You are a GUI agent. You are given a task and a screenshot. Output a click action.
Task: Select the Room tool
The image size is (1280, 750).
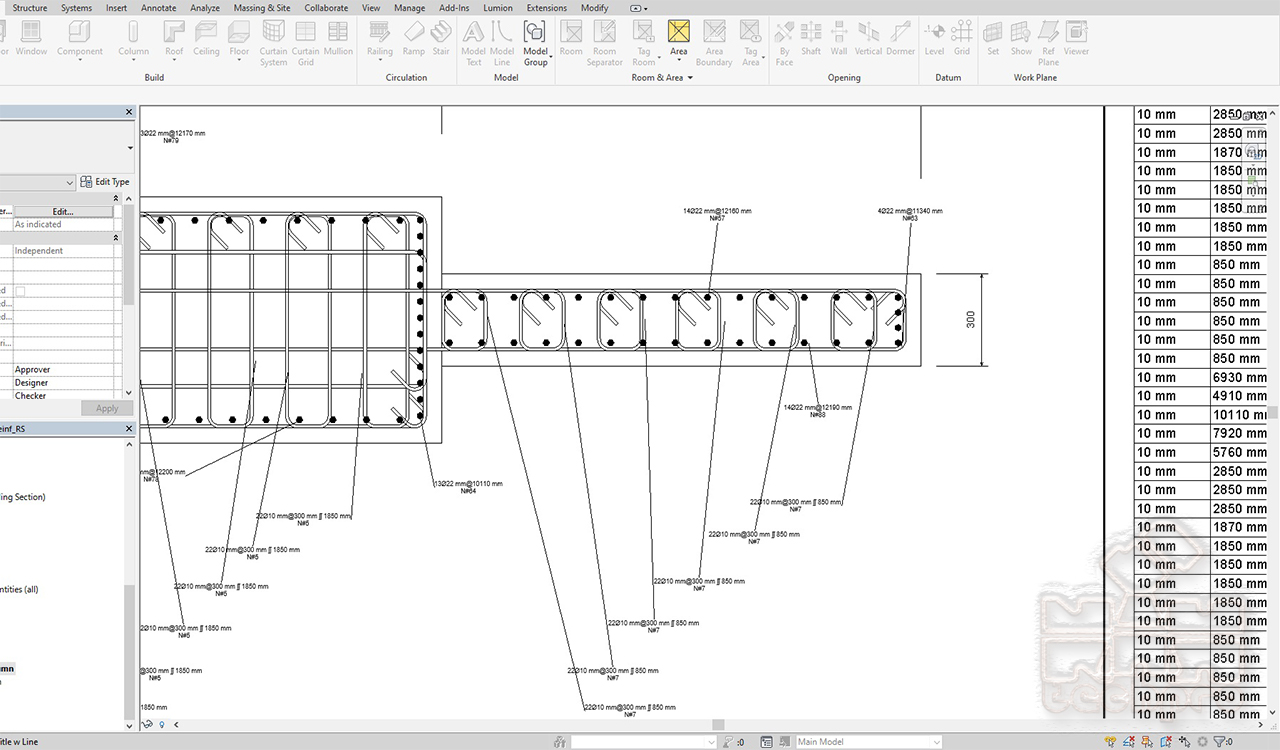[571, 40]
